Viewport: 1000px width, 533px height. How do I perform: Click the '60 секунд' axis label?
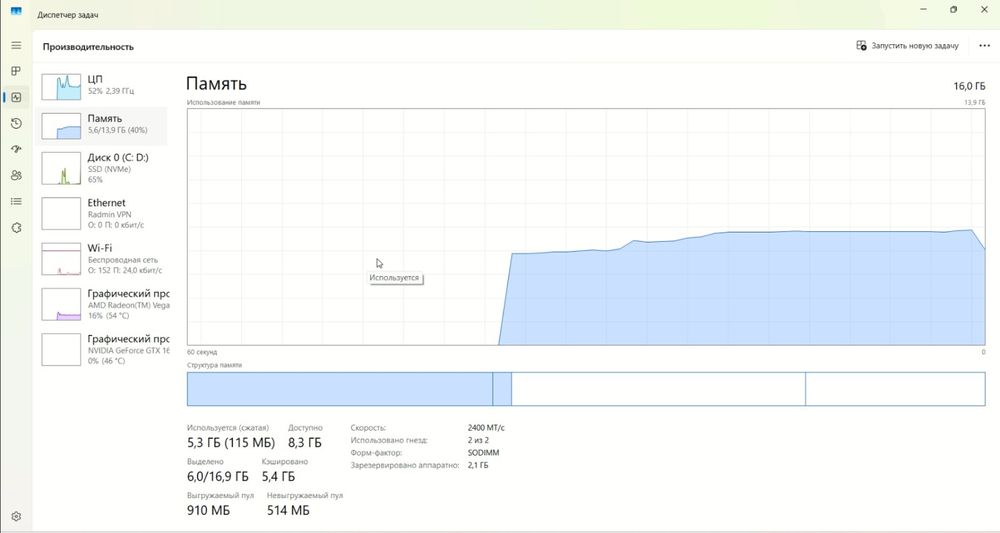(202, 352)
